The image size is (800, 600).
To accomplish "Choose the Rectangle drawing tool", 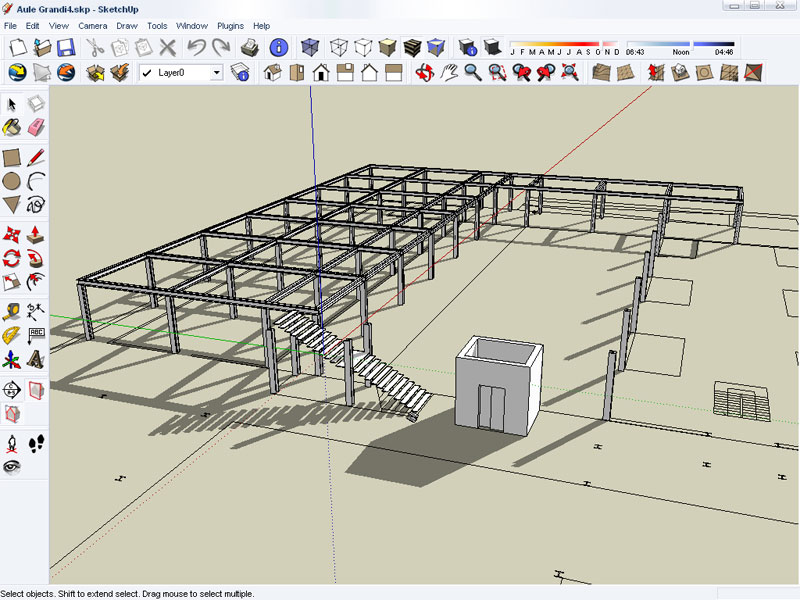I will click(x=12, y=157).
